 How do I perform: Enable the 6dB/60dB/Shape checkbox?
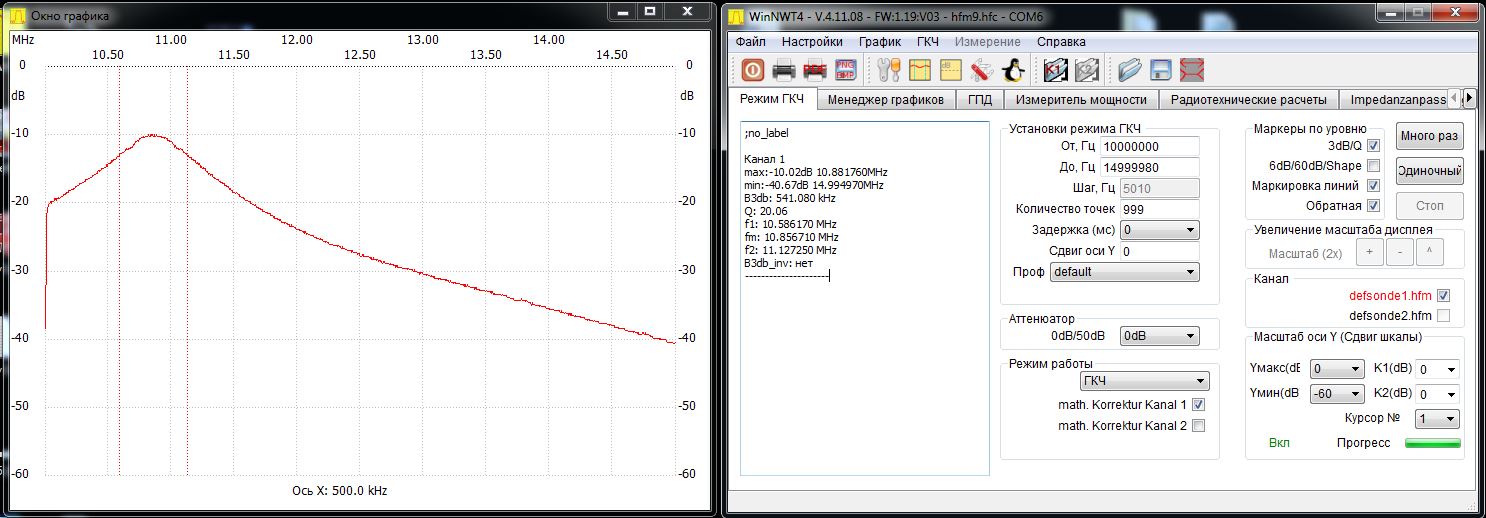pos(1373,166)
